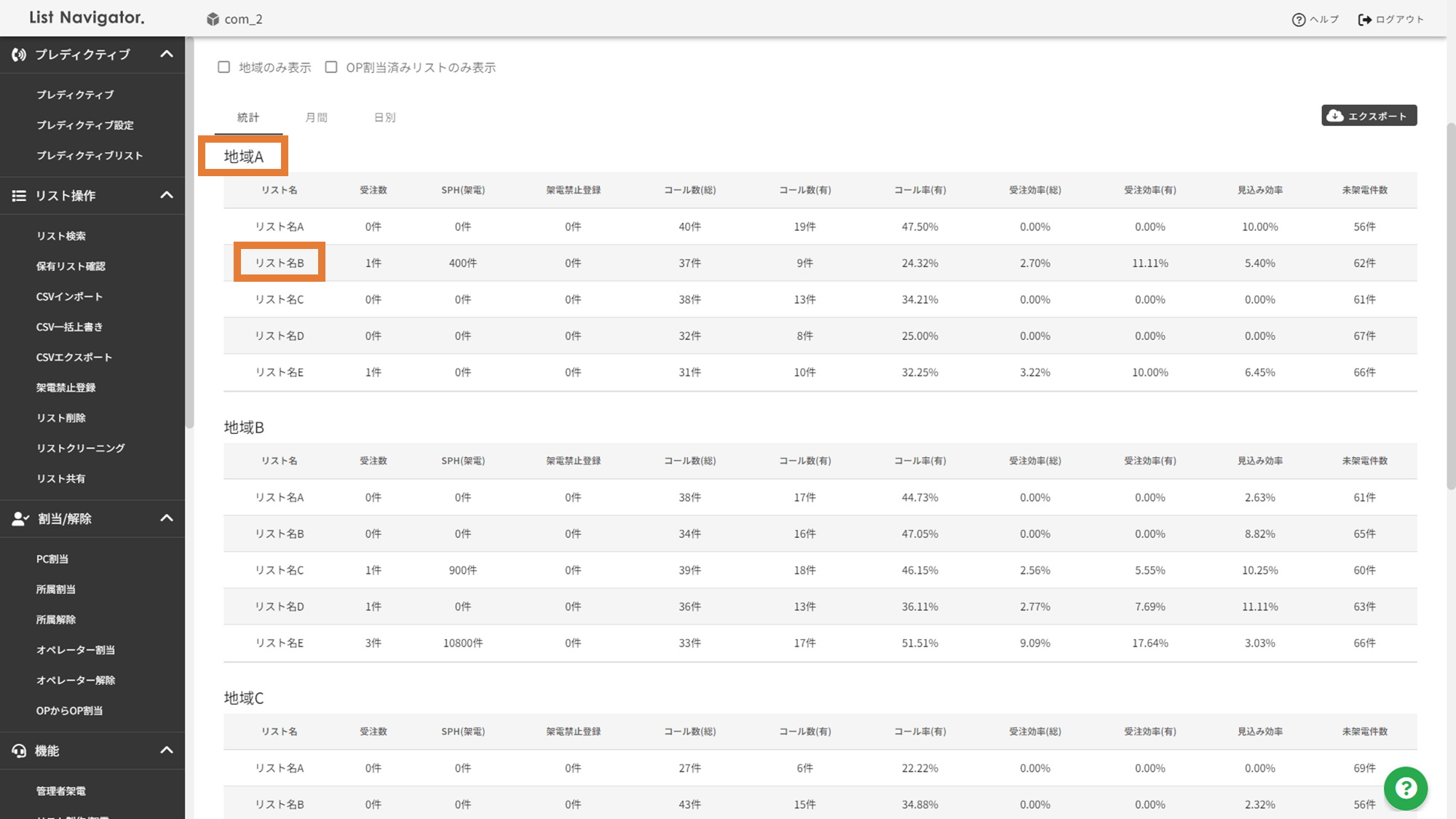The width and height of the screenshot is (1456, 819).
Task: Enable 地域のみ表示 checkbox
Action: pyautogui.click(x=224, y=67)
